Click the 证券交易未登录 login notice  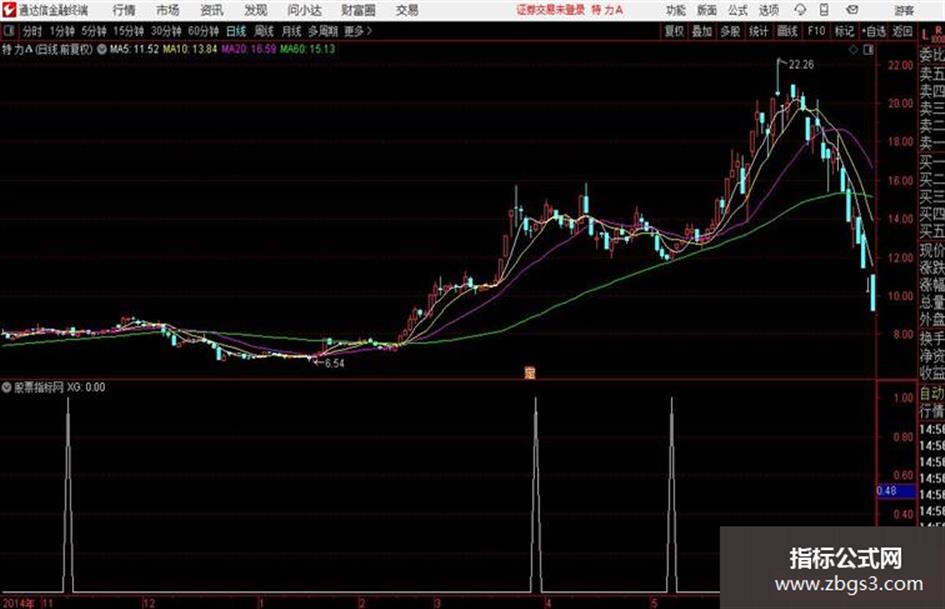tap(550, 10)
